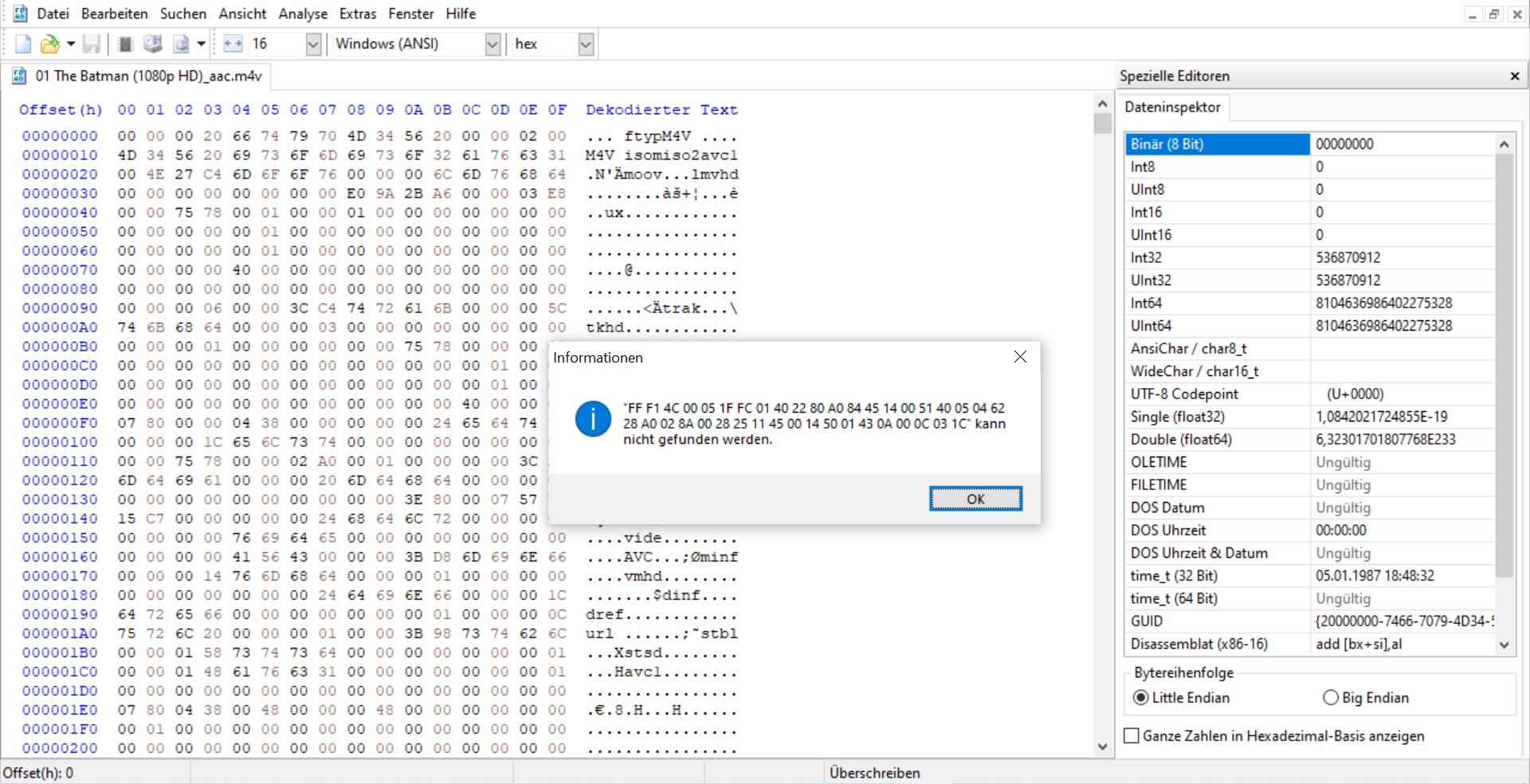Viewport: 1530px width, 784px height.
Task: Click the Int64 value 8104636986402275328
Action: [x=1384, y=304]
